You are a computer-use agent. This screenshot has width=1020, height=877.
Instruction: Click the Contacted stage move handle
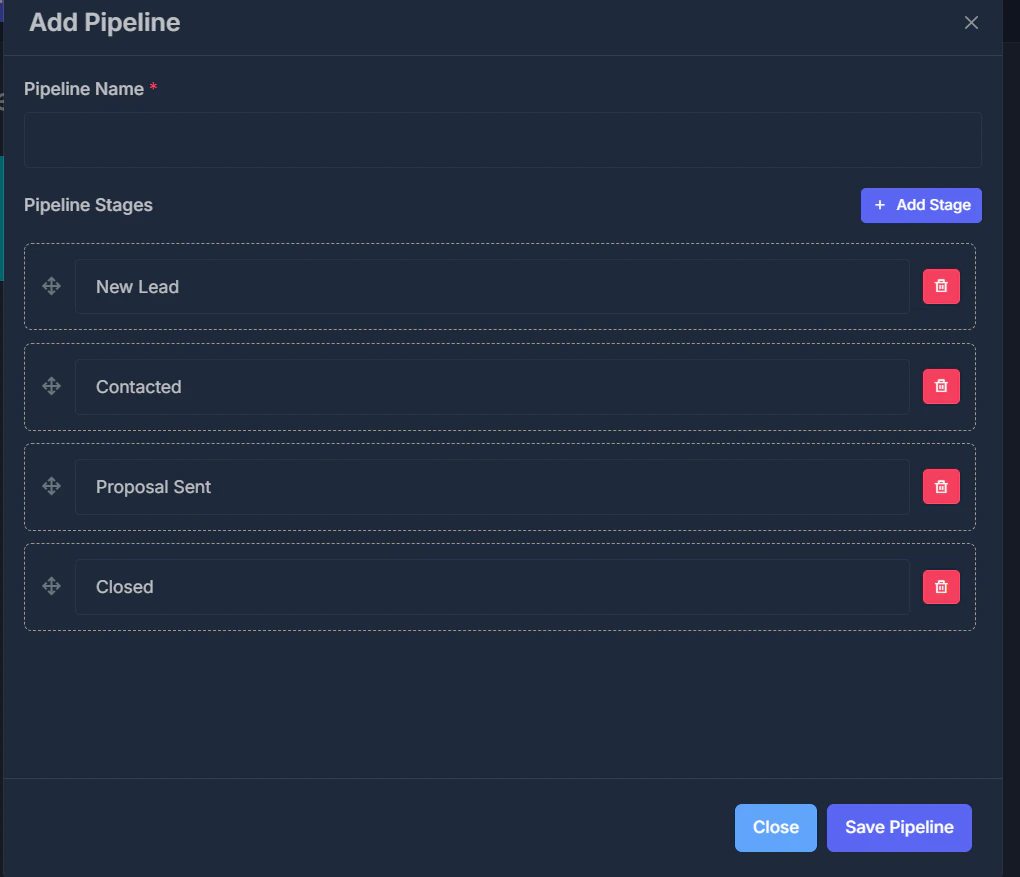point(50,386)
